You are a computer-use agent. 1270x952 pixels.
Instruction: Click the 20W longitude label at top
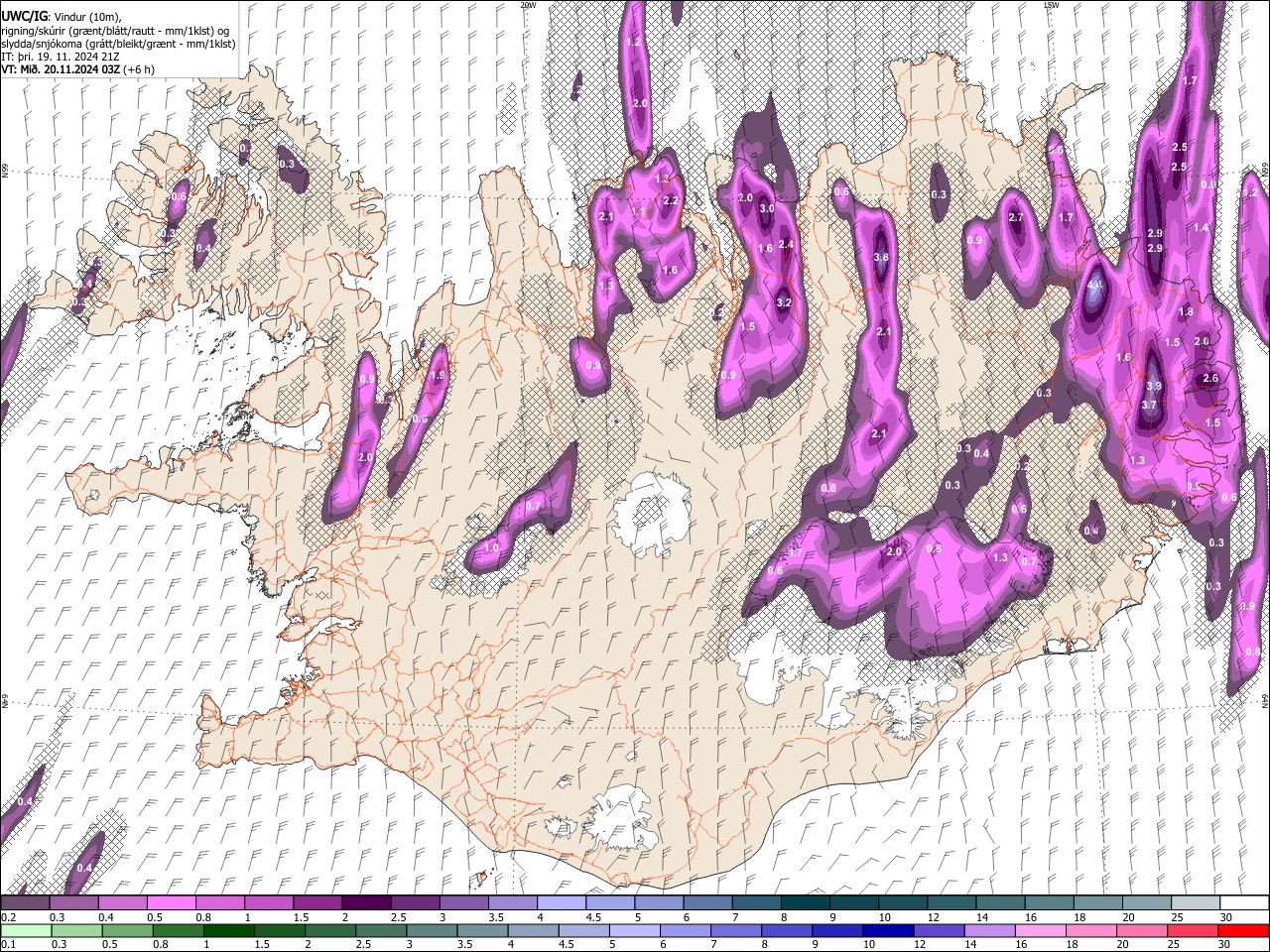[x=528, y=5]
